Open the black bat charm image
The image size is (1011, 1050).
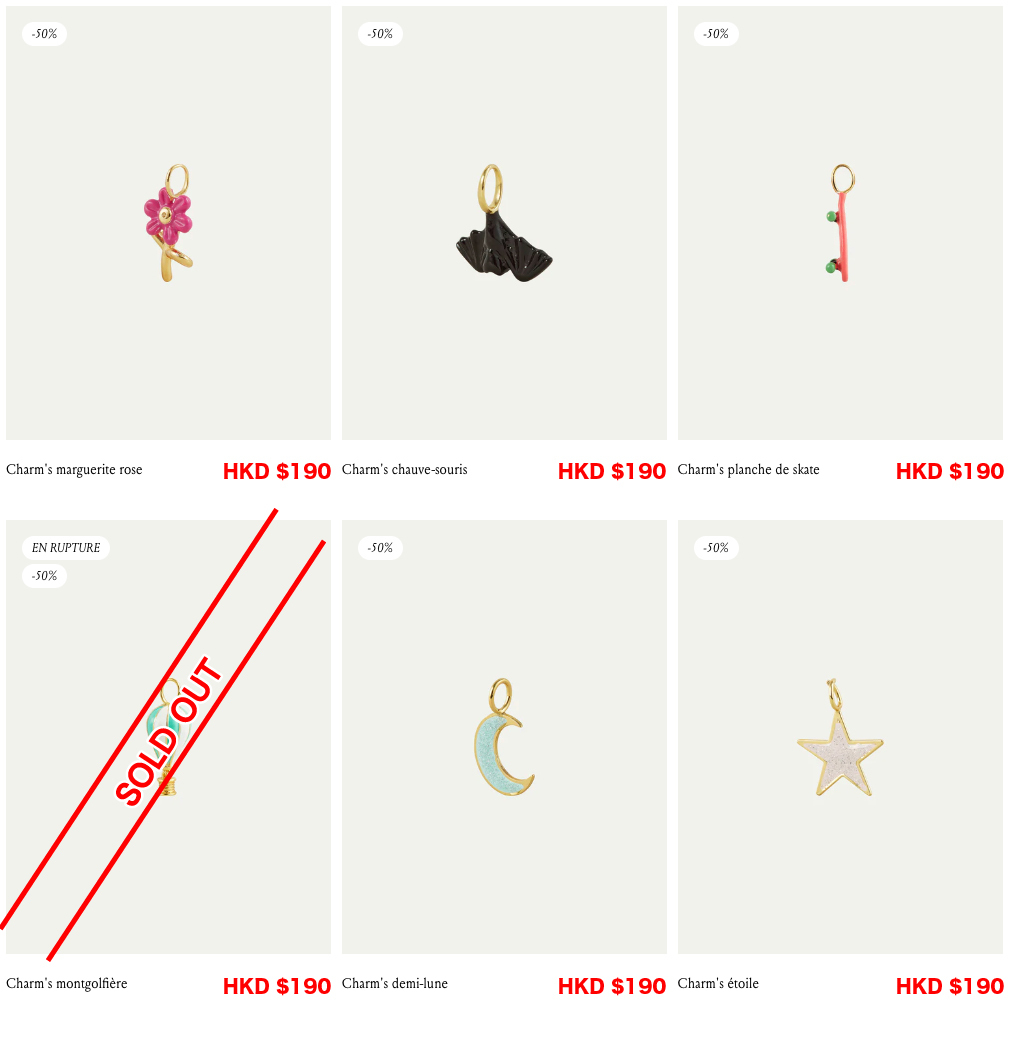504,223
